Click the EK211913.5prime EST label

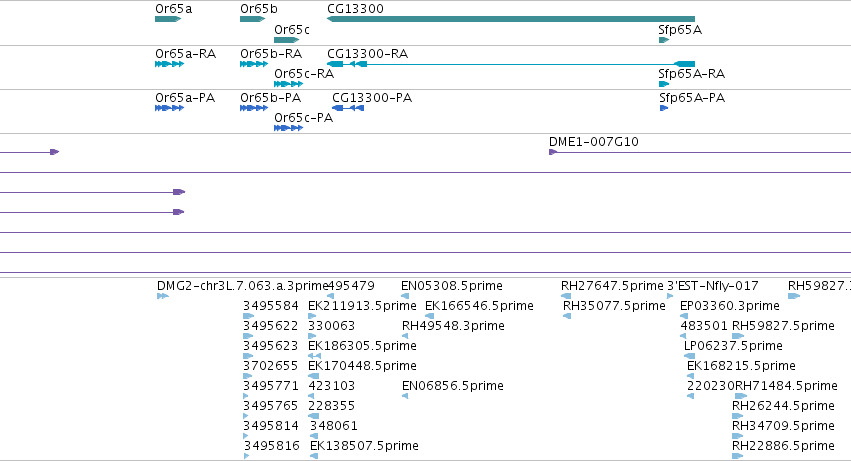click(x=362, y=306)
